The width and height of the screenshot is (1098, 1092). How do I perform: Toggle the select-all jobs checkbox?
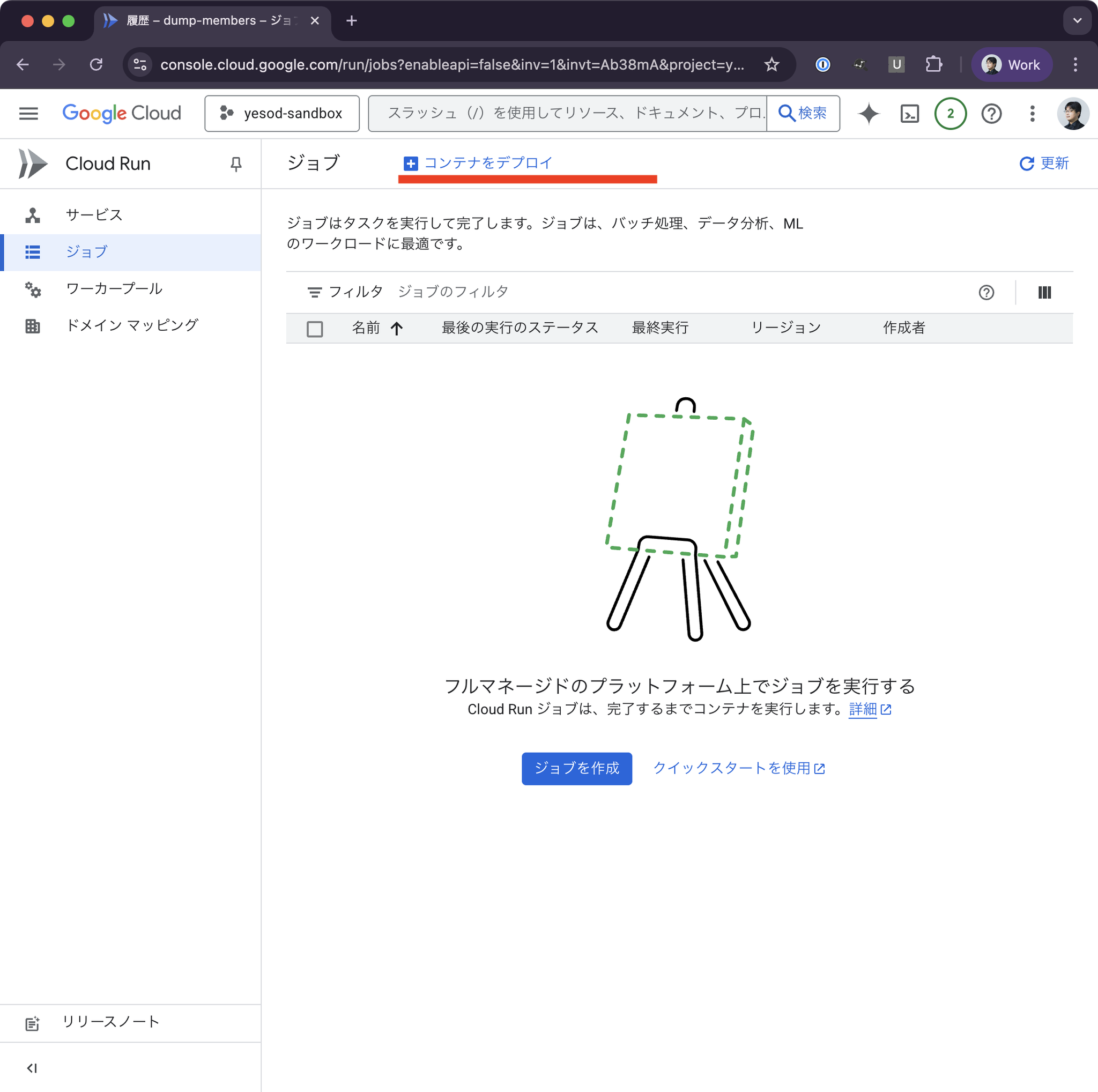[314, 329]
